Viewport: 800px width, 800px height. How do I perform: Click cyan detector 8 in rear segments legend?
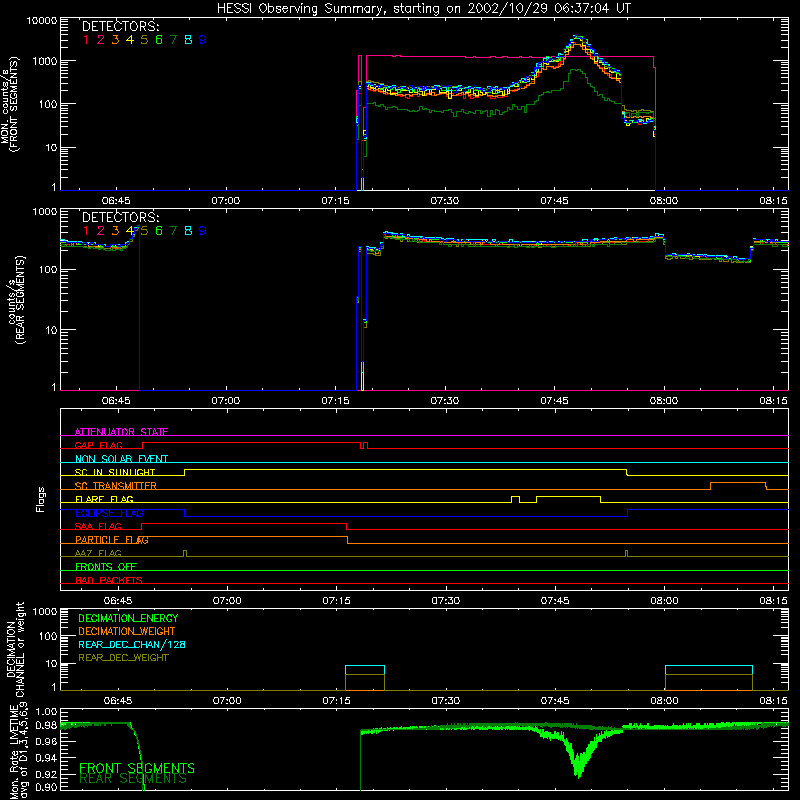(x=188, y=231)
